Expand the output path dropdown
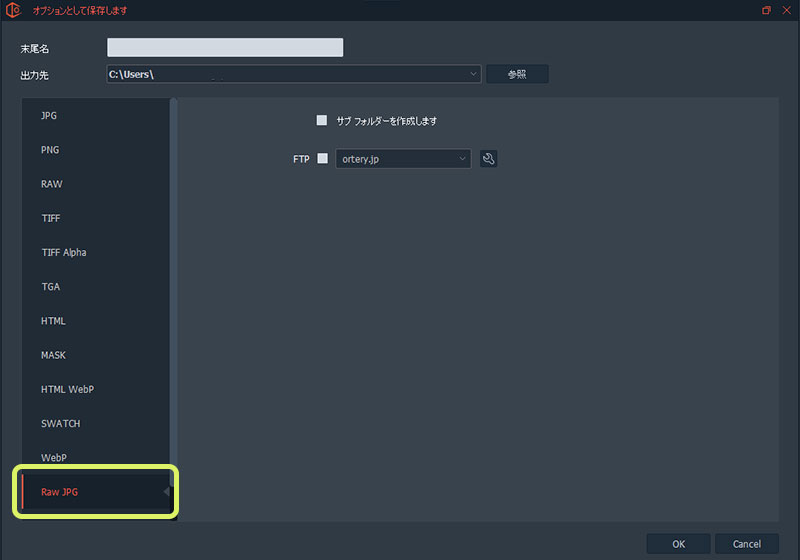 (x=473, y=74)
